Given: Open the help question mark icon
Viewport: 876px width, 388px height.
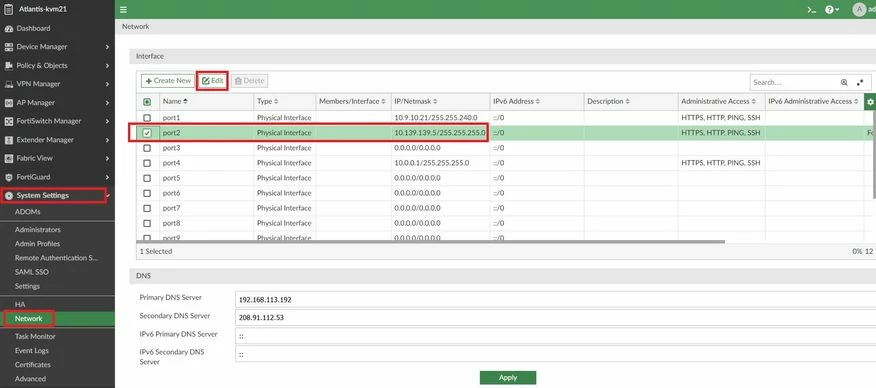Looking at the screenshot, I should 830,9.
